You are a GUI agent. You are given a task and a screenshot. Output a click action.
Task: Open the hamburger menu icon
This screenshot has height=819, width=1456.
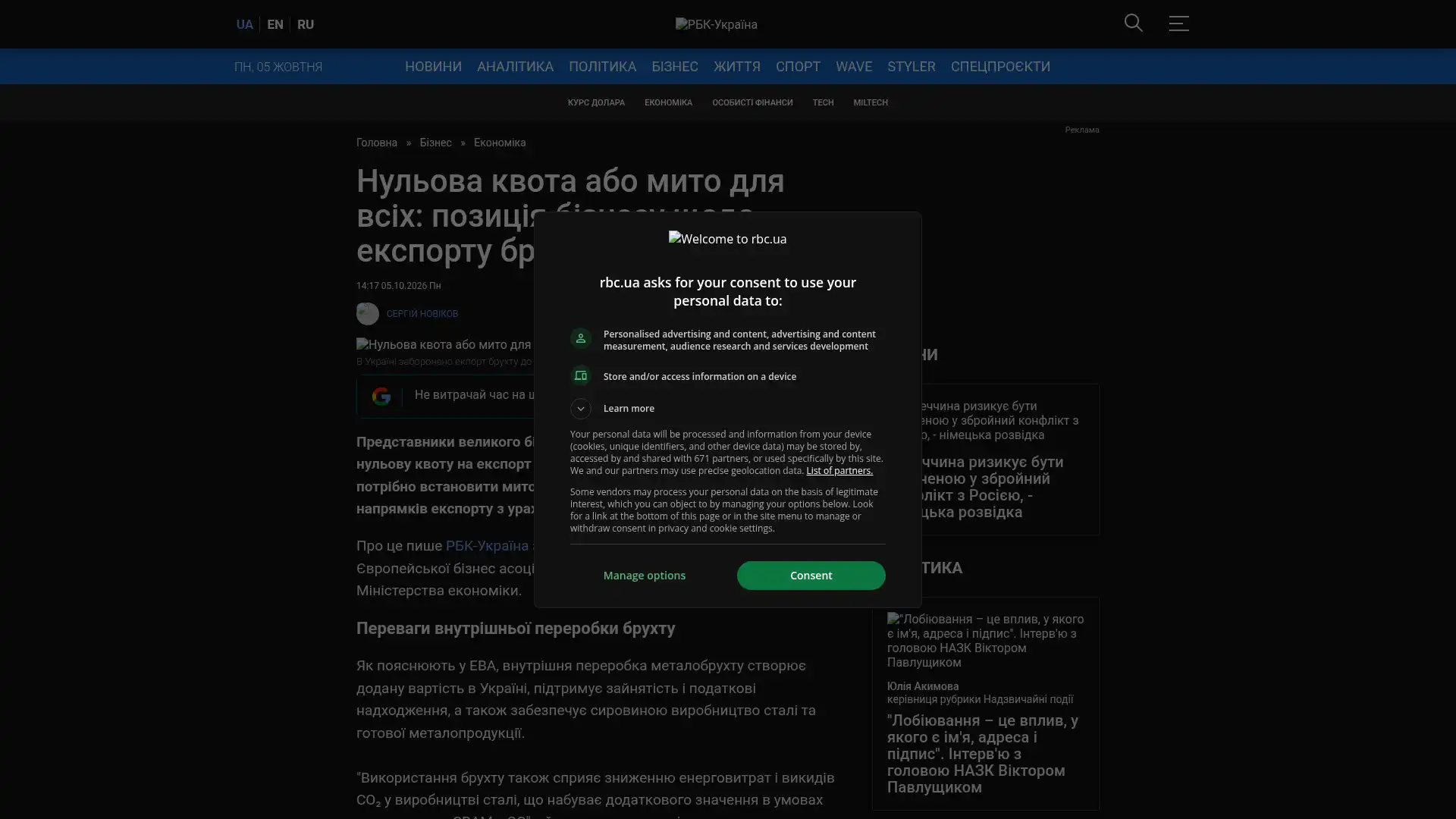coord(1178,24)
